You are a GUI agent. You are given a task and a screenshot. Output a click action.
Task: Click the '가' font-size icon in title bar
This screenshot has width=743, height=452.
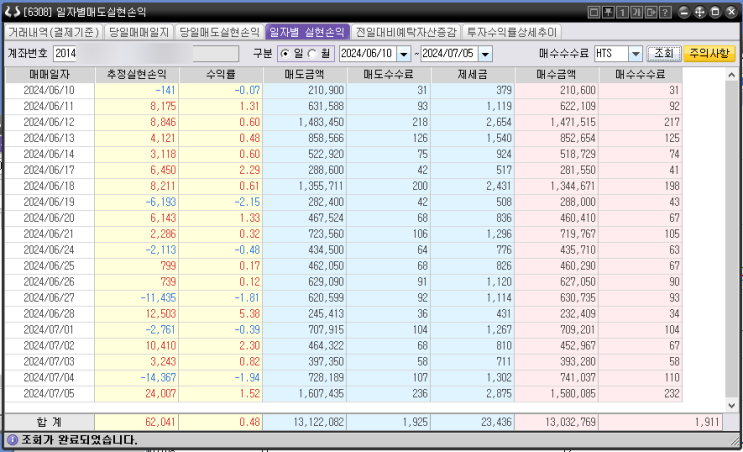636,12
